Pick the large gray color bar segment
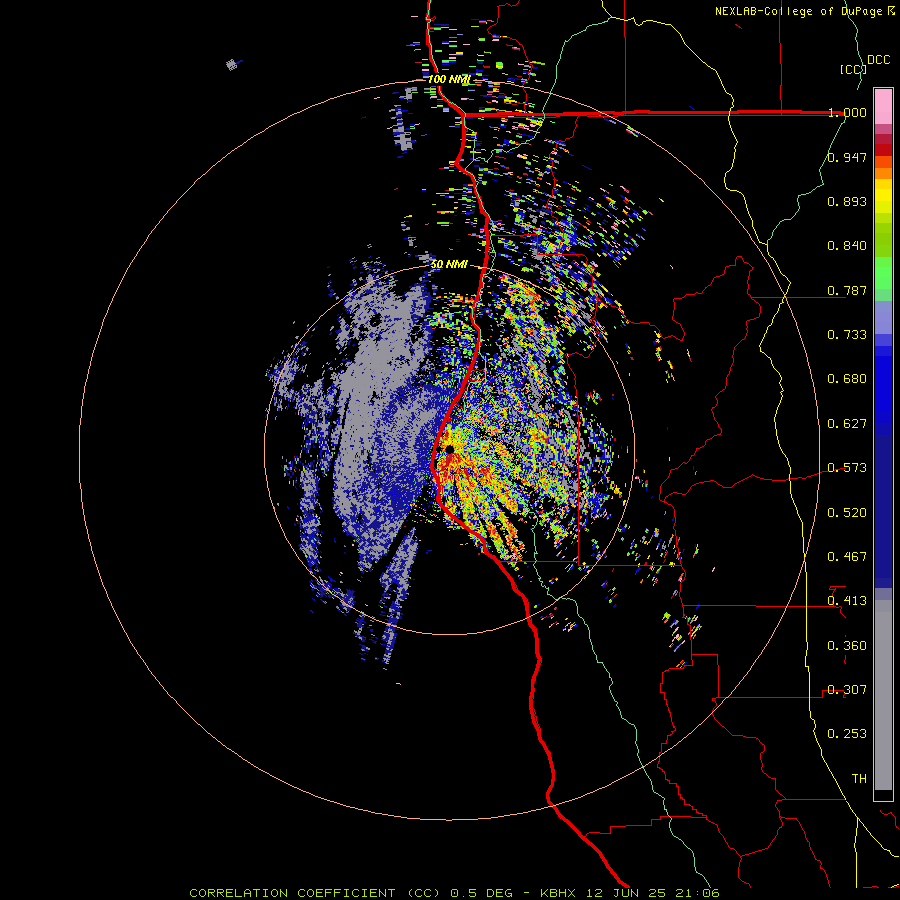Viewport: 900px width, 900px height. click(883, 695)
